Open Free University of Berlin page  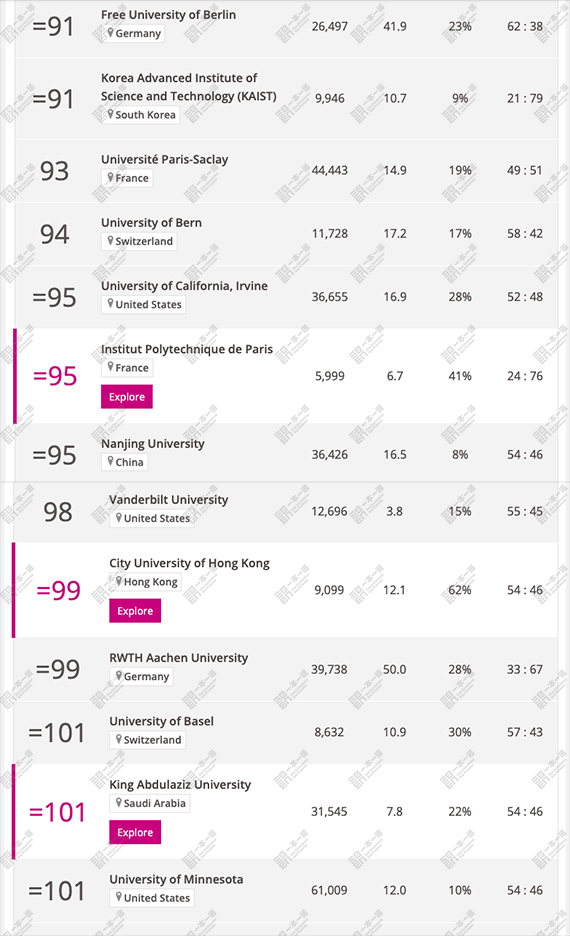(x=168, y=14)
